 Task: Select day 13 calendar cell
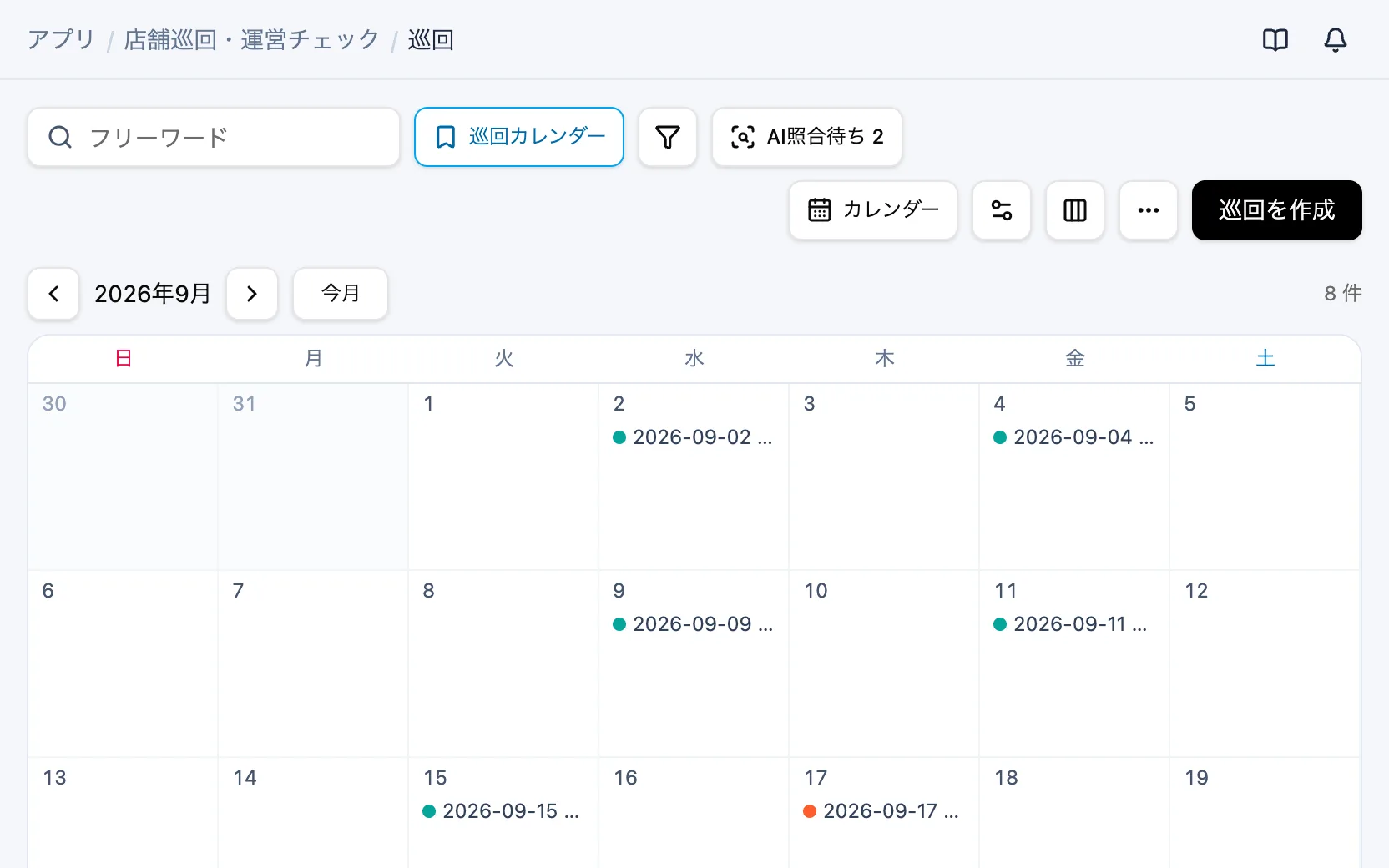(123, 813)
